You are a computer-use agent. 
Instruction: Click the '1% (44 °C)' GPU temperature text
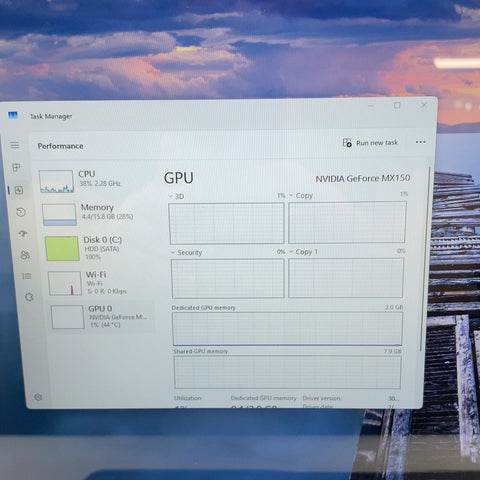pyautogui.click(x=105, y=324)
